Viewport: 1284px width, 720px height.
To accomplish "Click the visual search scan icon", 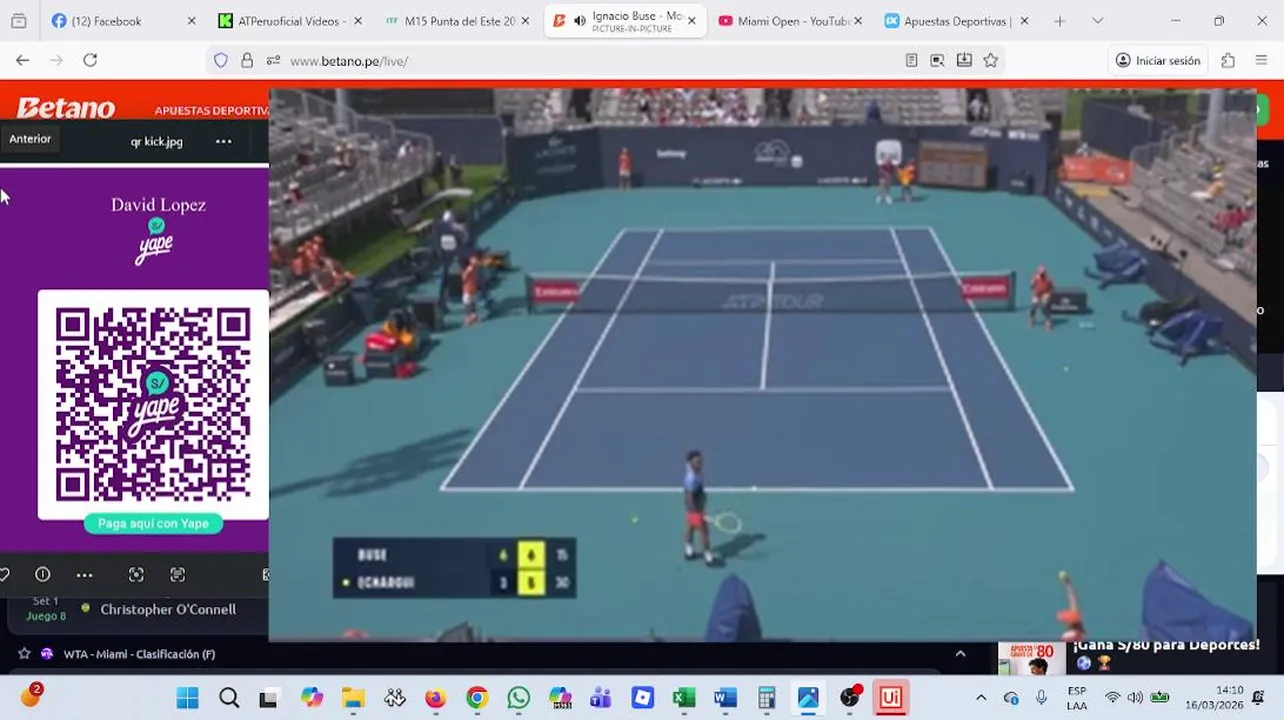I will (x=136, y=574).
